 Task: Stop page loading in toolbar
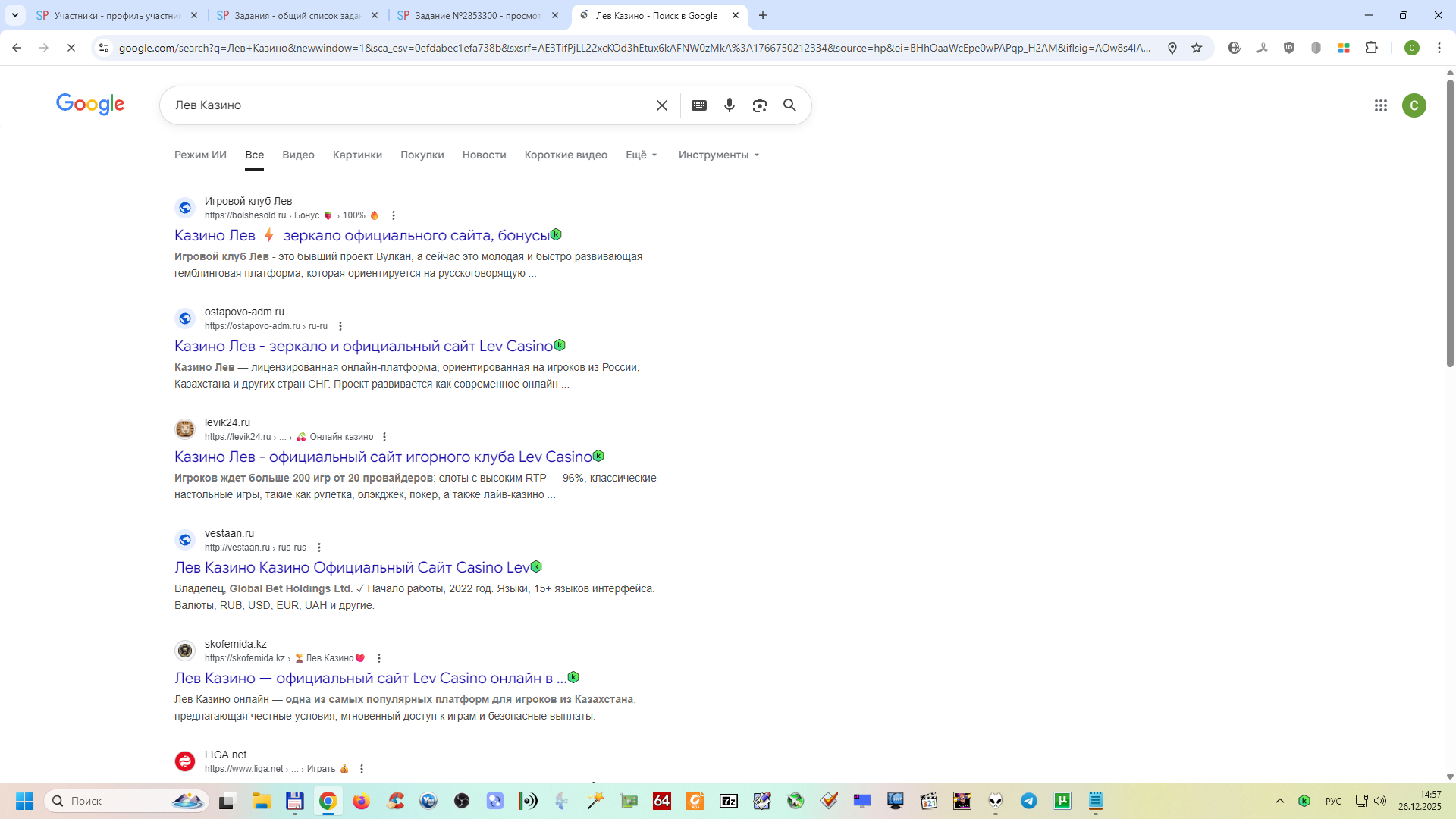(x=71, y=48)
